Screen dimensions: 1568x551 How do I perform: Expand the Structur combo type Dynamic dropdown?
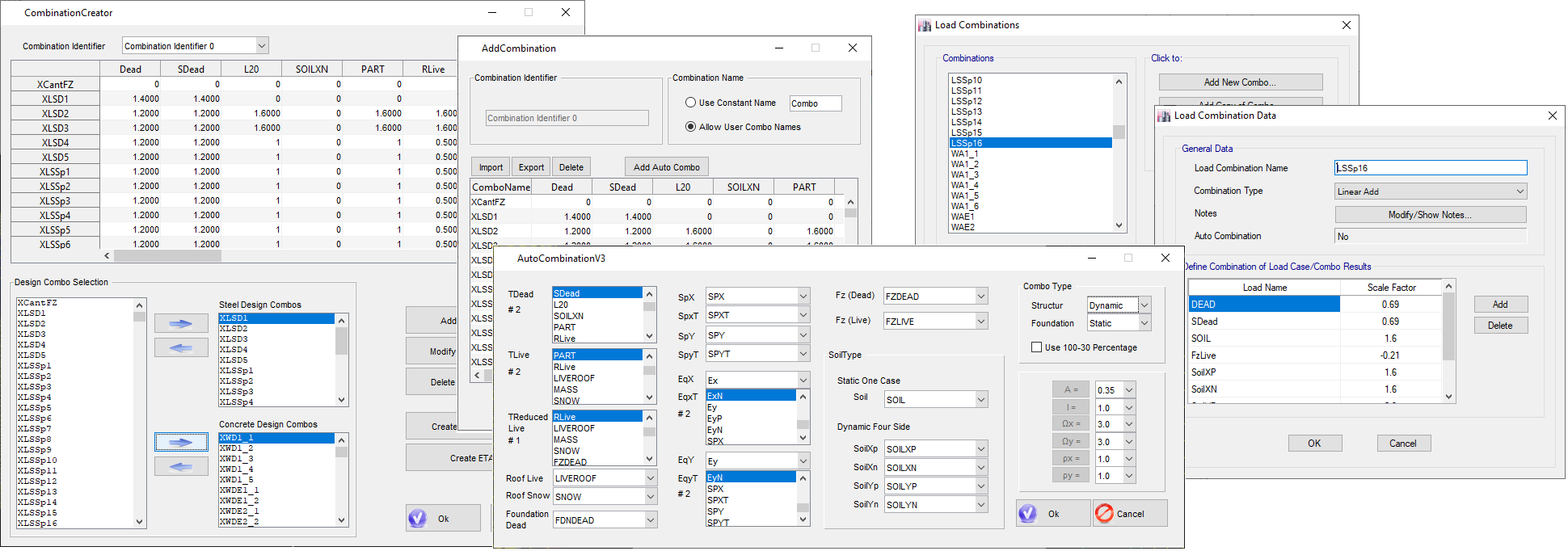pyautogui.click(x=1144, y=305)
